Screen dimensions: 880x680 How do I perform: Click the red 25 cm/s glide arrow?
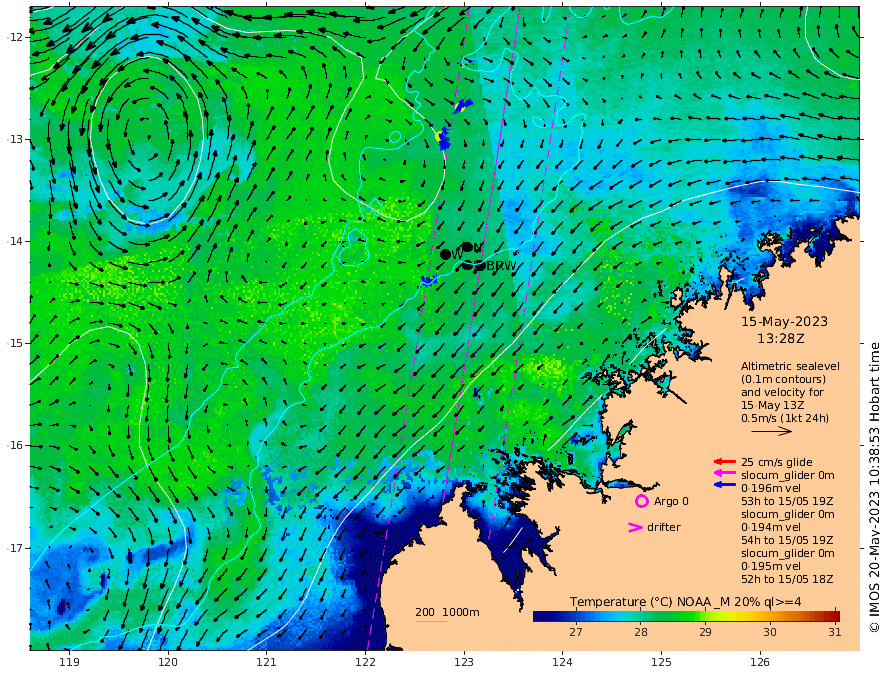click(725, 462)
